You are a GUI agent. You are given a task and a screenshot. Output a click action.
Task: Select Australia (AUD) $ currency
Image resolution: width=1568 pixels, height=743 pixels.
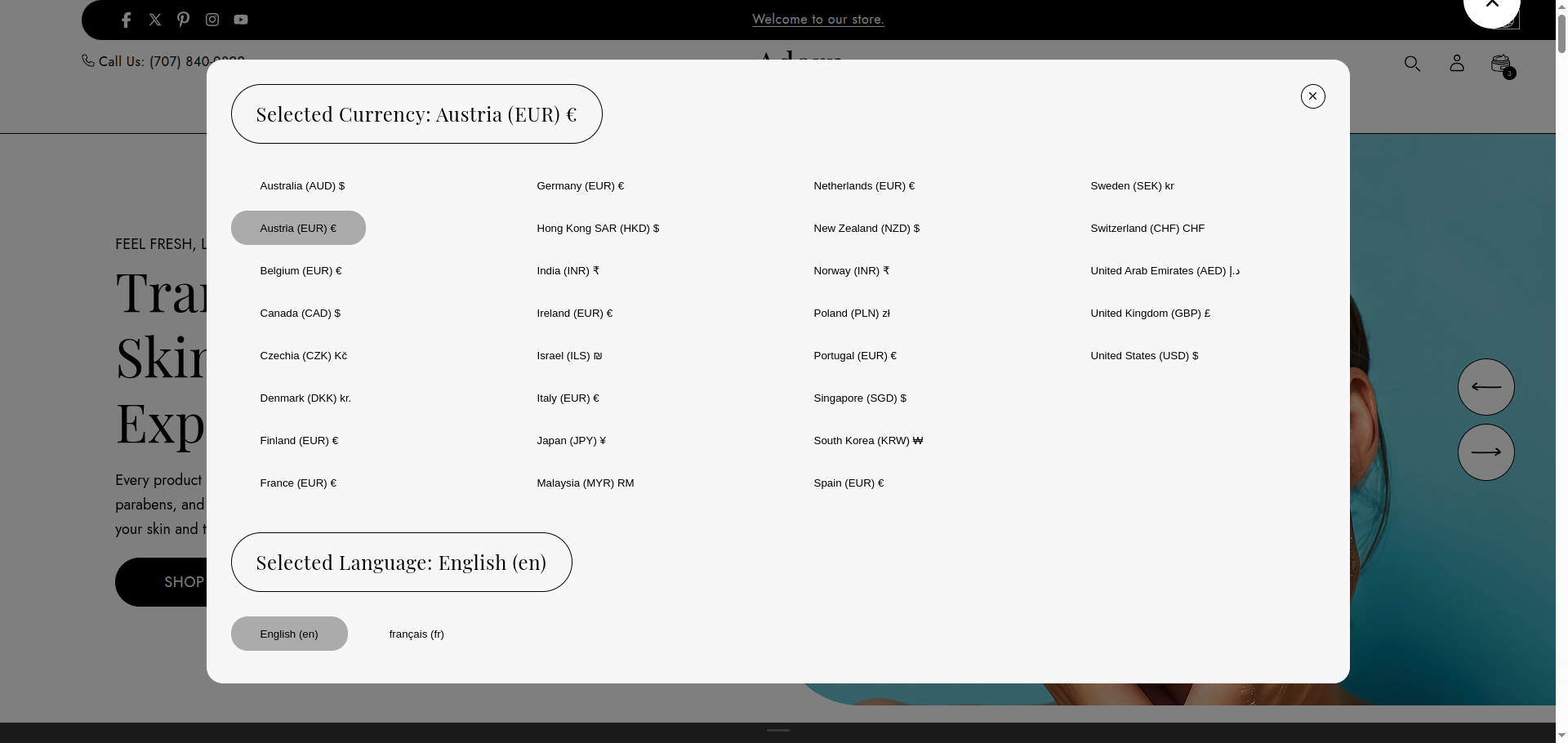(302, 186)
